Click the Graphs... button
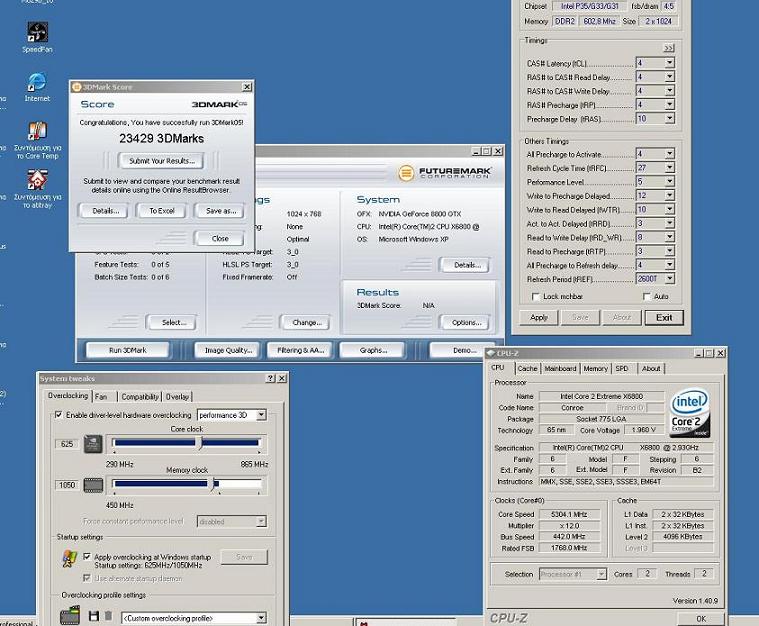 (x=373, y=350)
